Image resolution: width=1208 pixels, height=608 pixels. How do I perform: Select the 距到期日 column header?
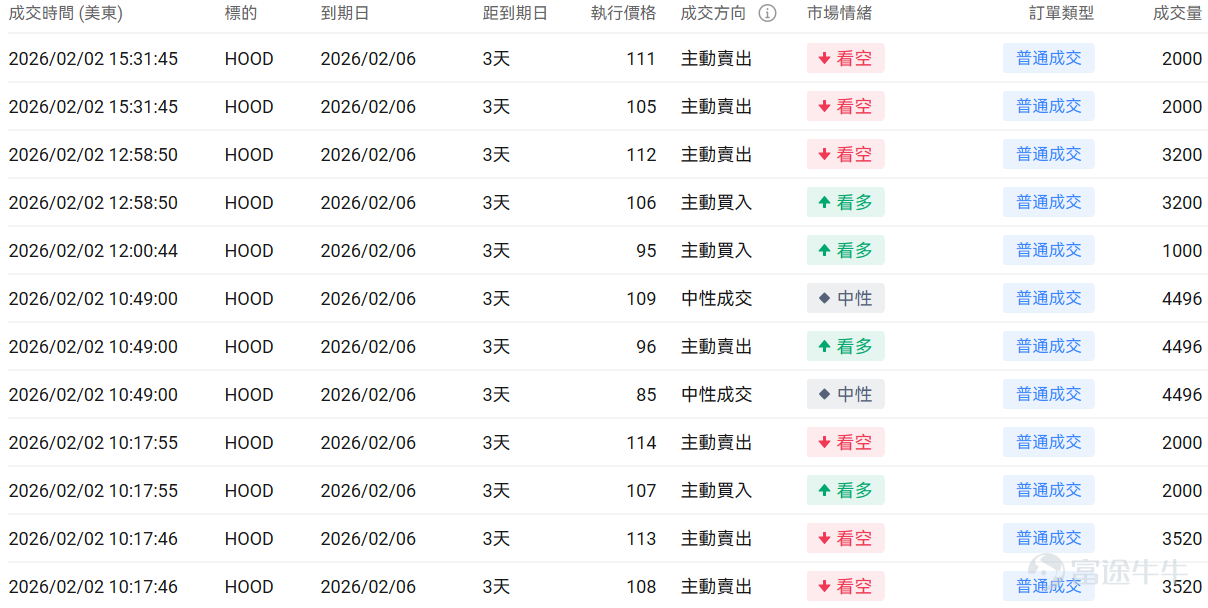(x=515, y=14)
